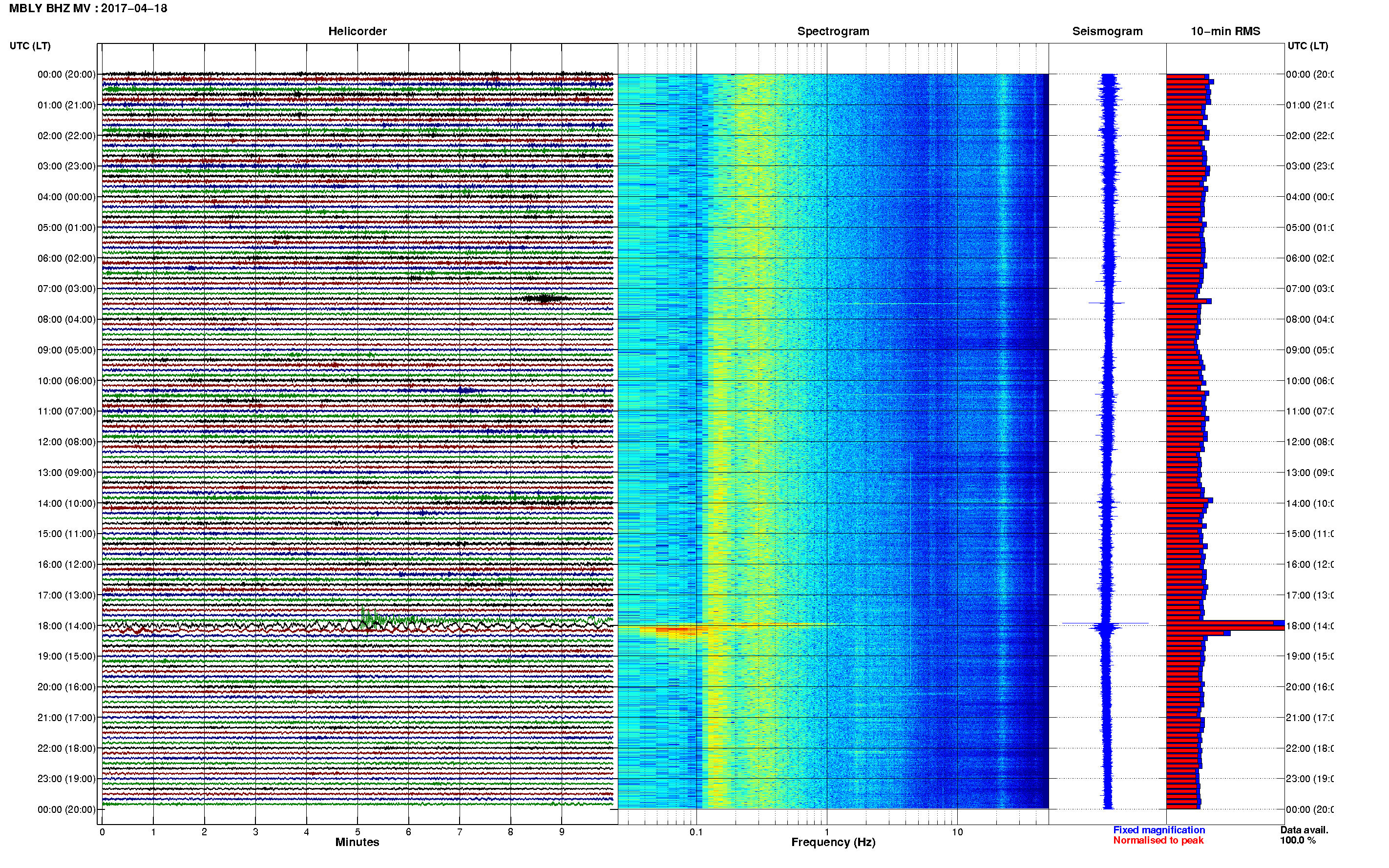Click the 'Normalised to peak' legend text
This screenshot has width=1389, height=868.
(1158, 841)
